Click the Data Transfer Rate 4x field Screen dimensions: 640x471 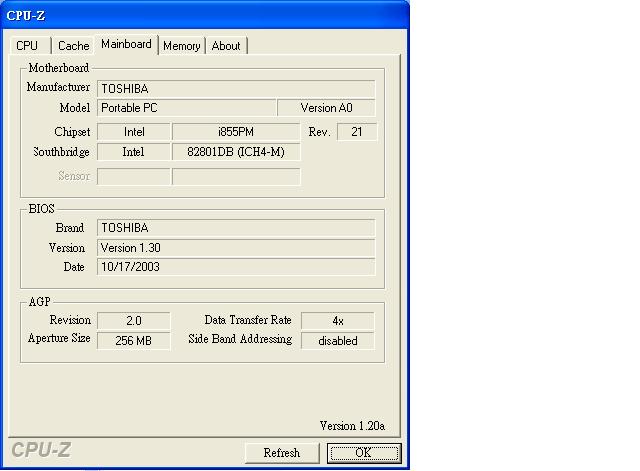(x=338, y=321)
